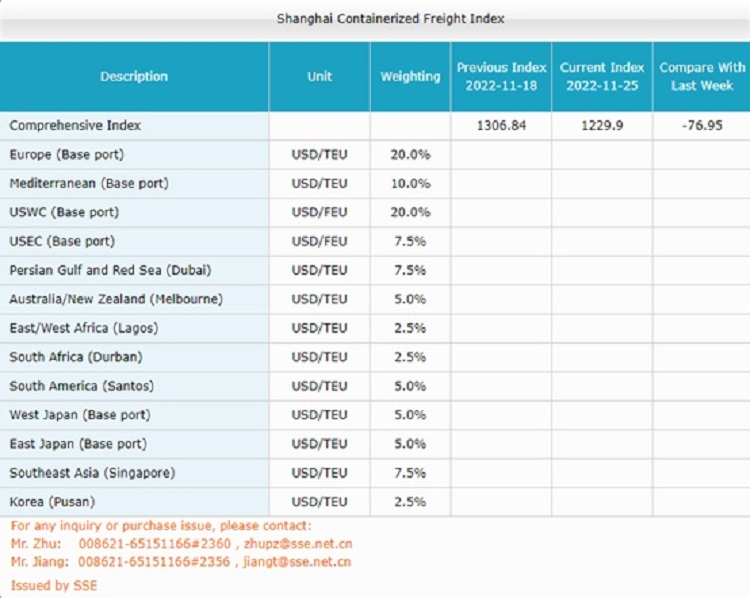This screenshot has height=598, width=750.
Task: Select the USEC (Base port) row
Action: point(62,241)
